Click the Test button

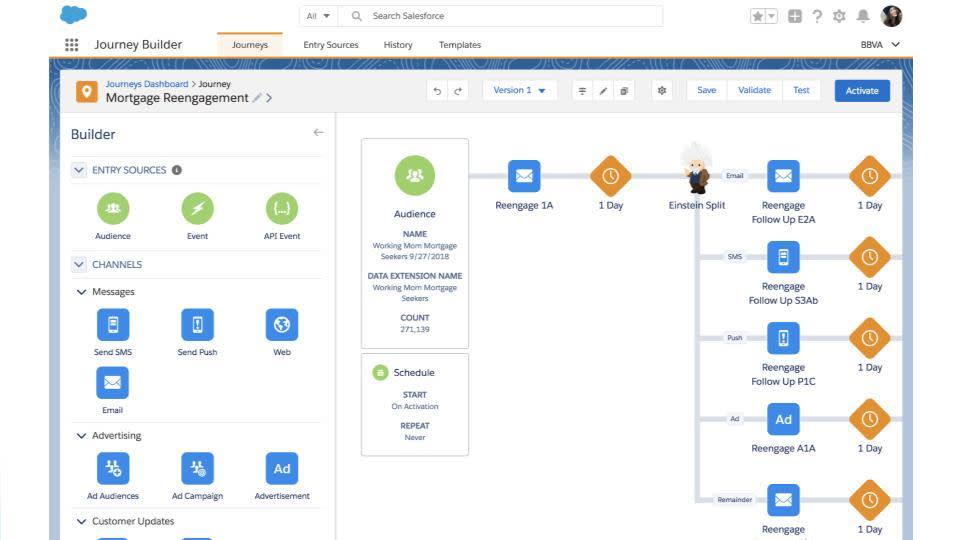(x=801, y=90)
